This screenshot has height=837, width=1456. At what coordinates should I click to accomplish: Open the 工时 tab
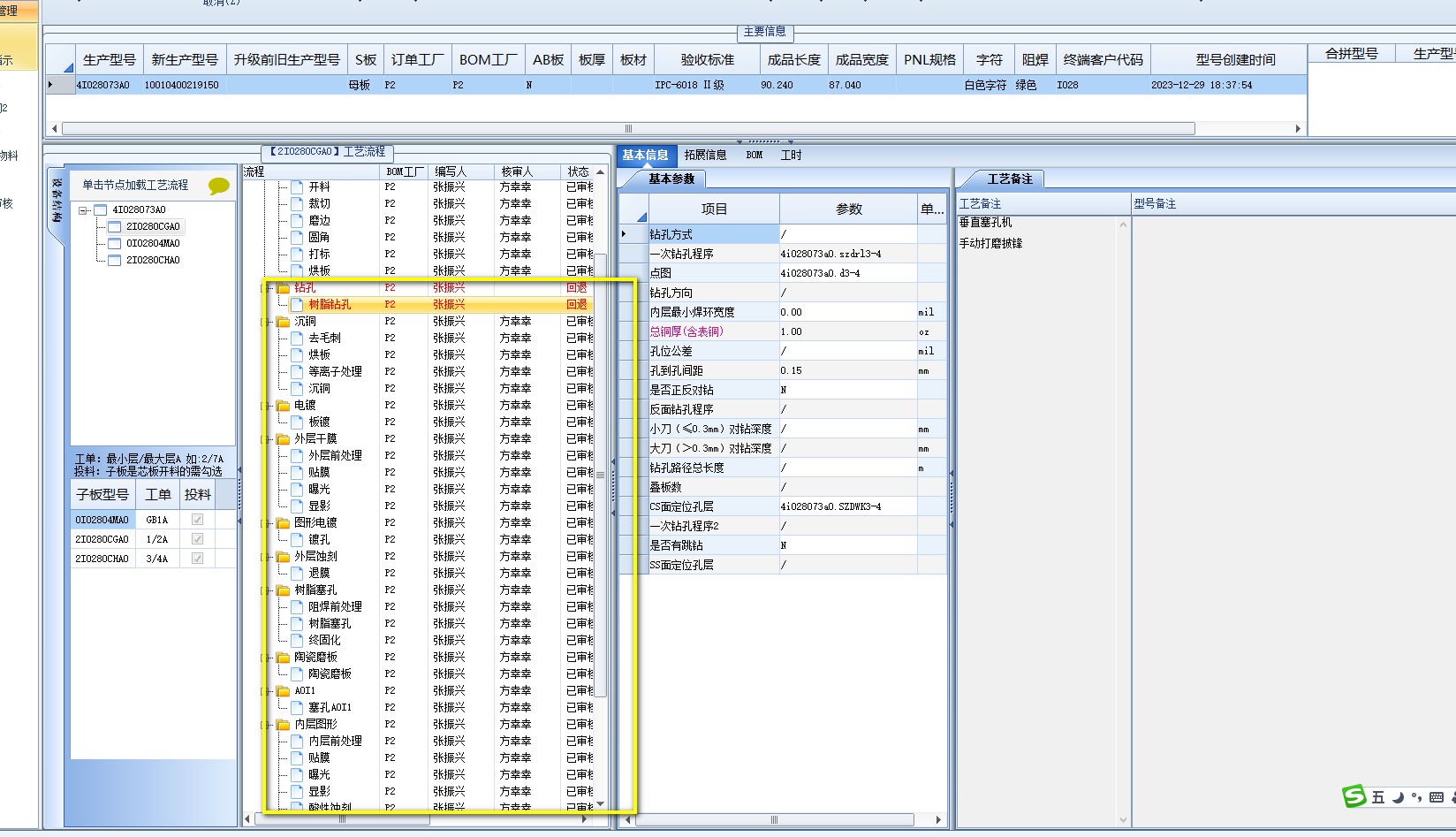791,156
